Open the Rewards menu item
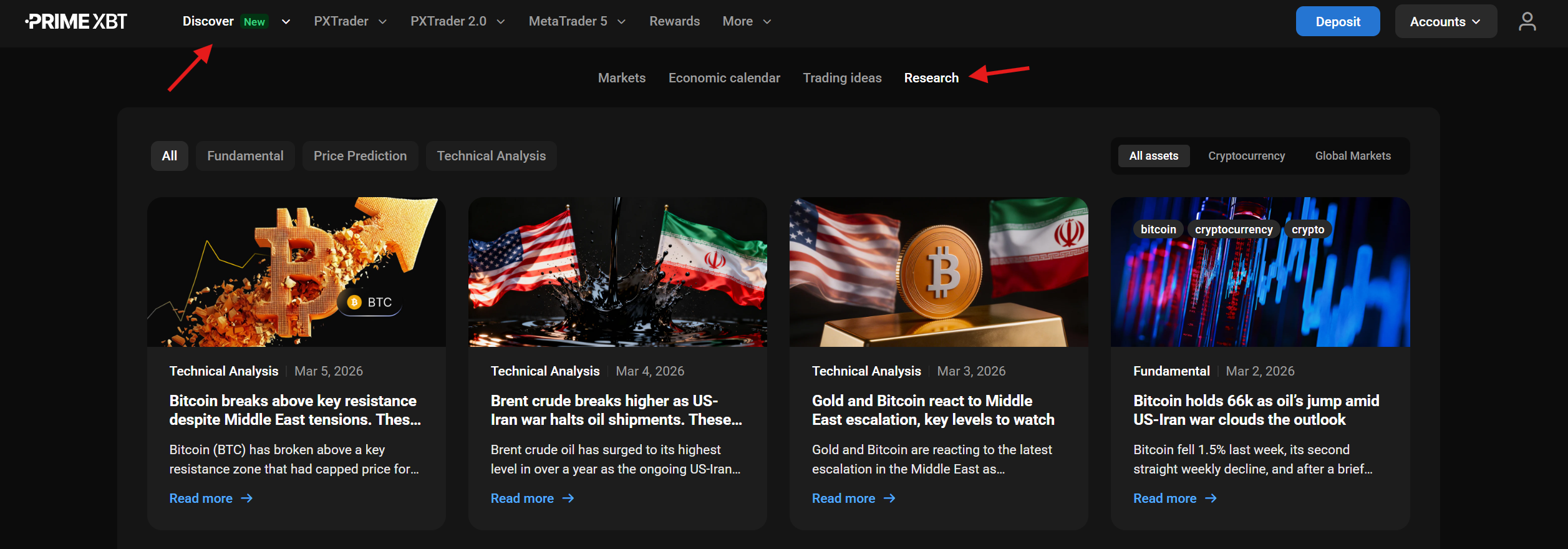1568x549 pixels. 674,22
